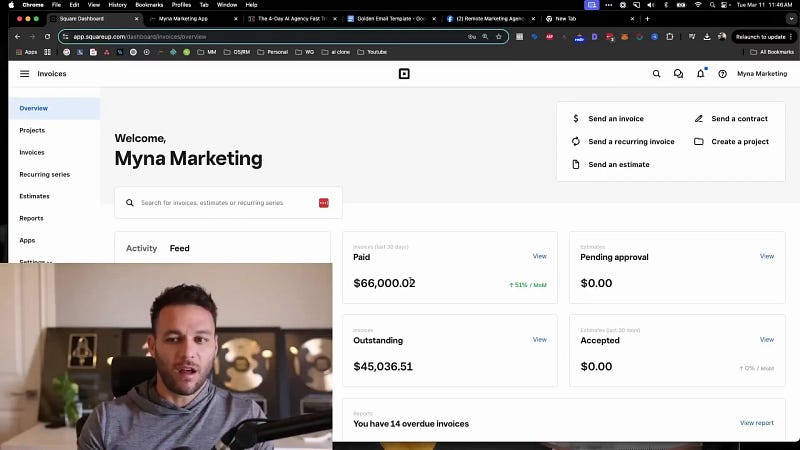
Task: Switch to the Activity tab
Action: pyautogui.click(x=141, y=248)
